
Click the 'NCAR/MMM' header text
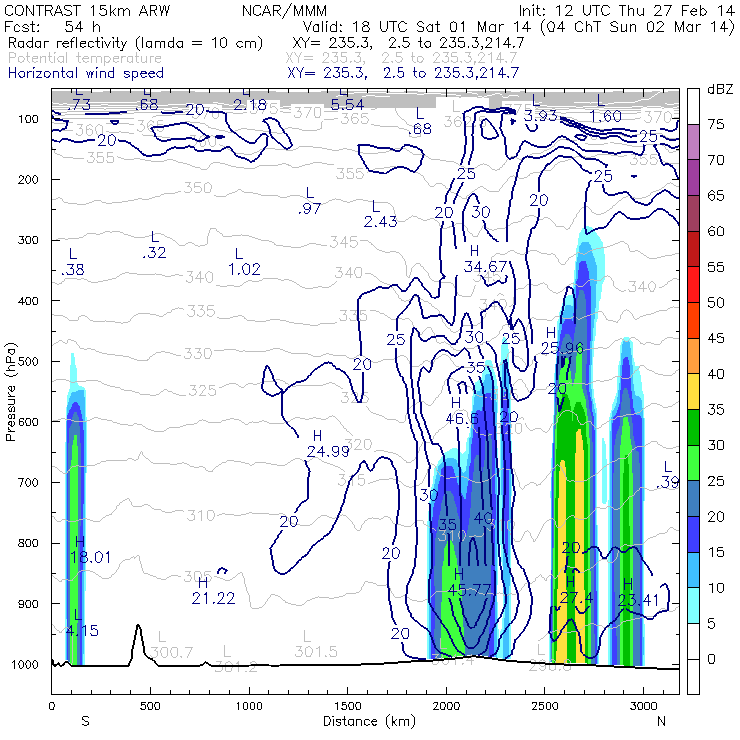click(284, 10)
